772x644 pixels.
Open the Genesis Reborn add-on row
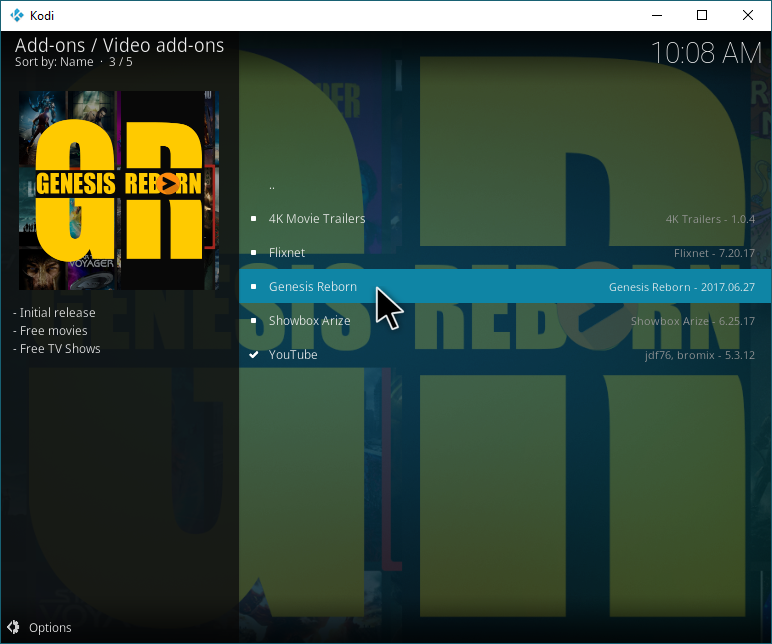(x=505, y=287)
